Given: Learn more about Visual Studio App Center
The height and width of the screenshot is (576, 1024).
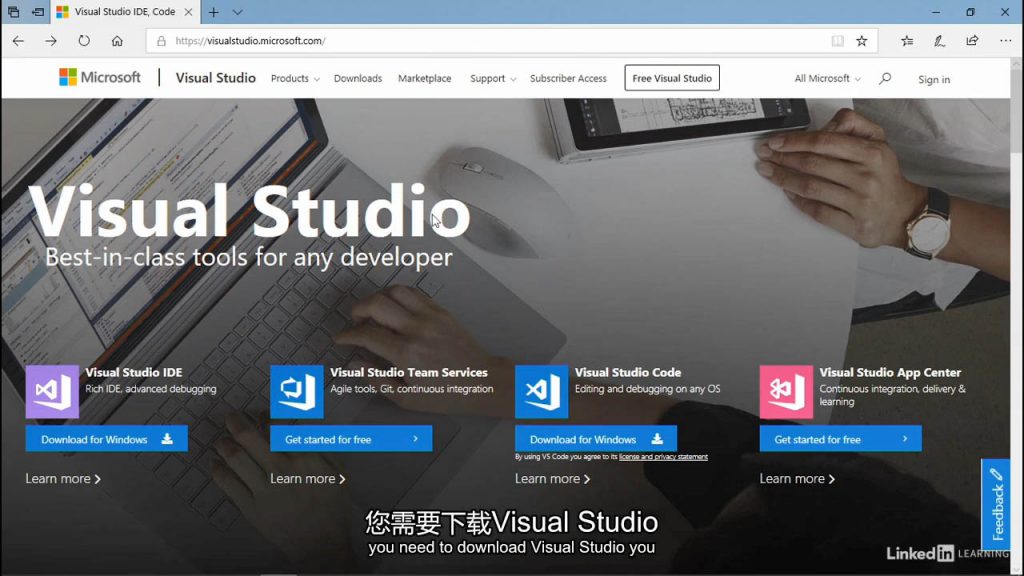Looking at the screenshot, I should point(797,479).
